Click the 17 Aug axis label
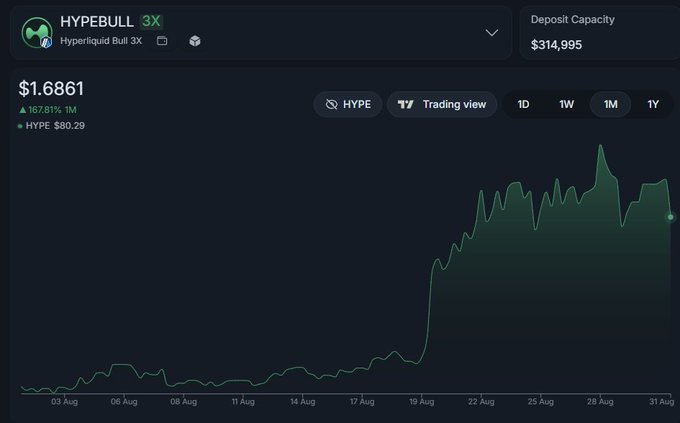 362,402
